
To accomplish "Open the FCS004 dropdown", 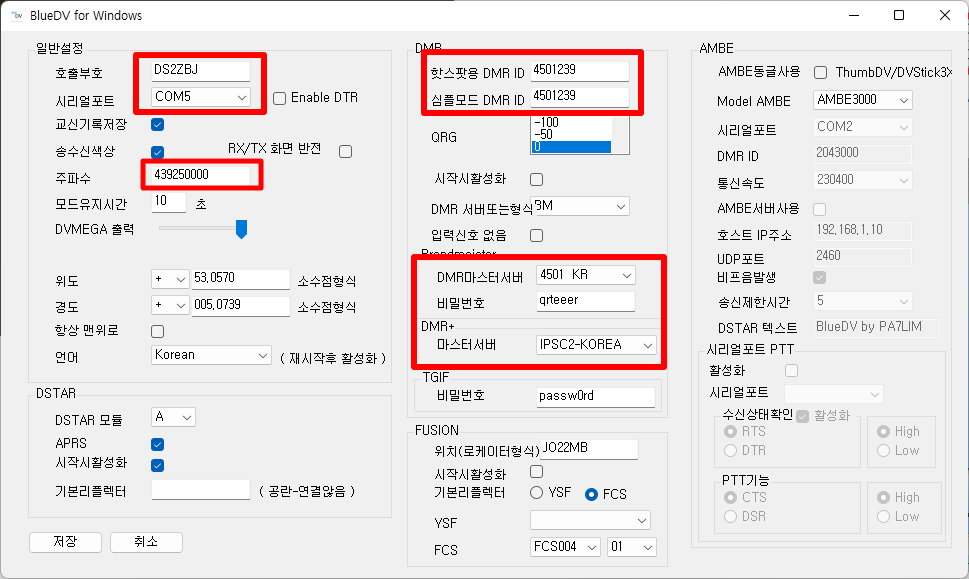I will (x=565, y=547).
